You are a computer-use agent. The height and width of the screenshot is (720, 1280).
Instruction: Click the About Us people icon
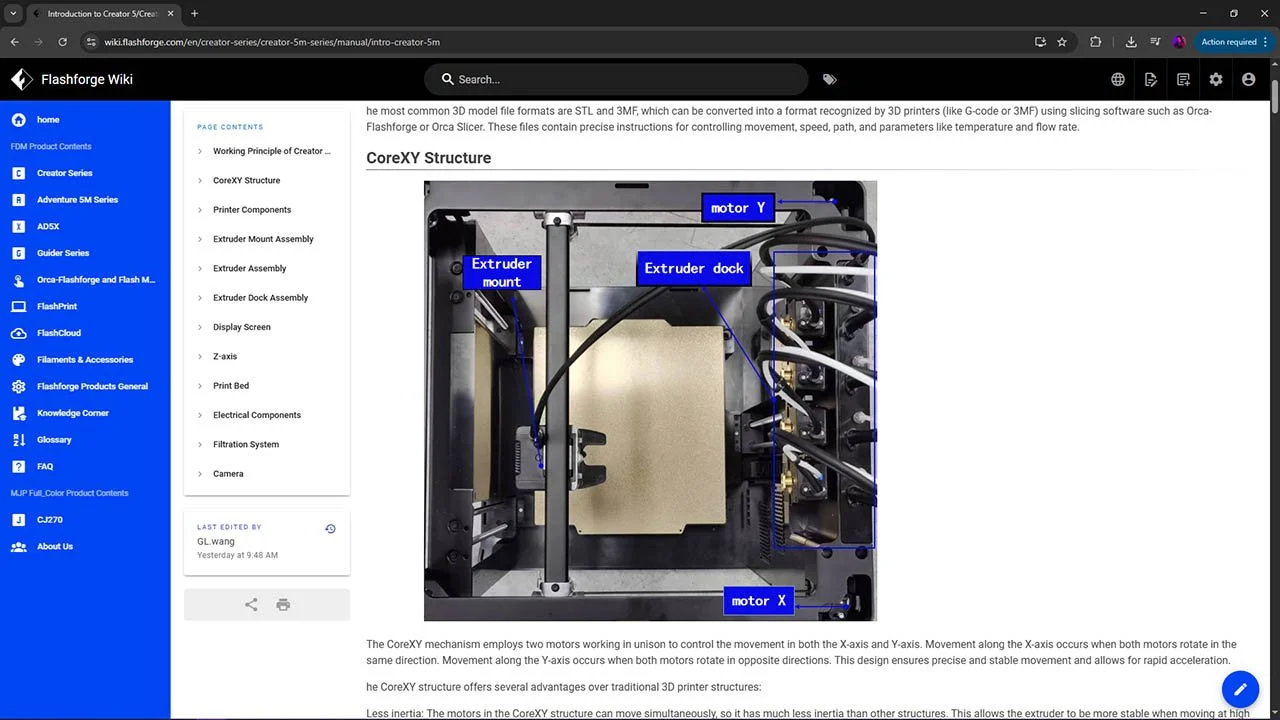(x=18, y=546)
